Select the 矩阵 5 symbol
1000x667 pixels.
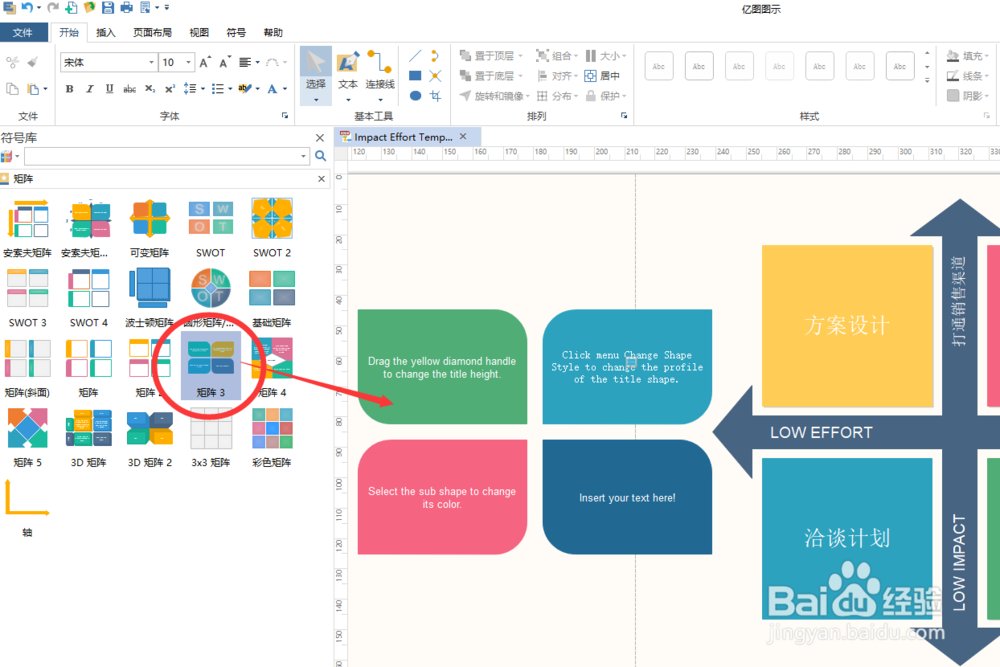click(x=27, y=437)
